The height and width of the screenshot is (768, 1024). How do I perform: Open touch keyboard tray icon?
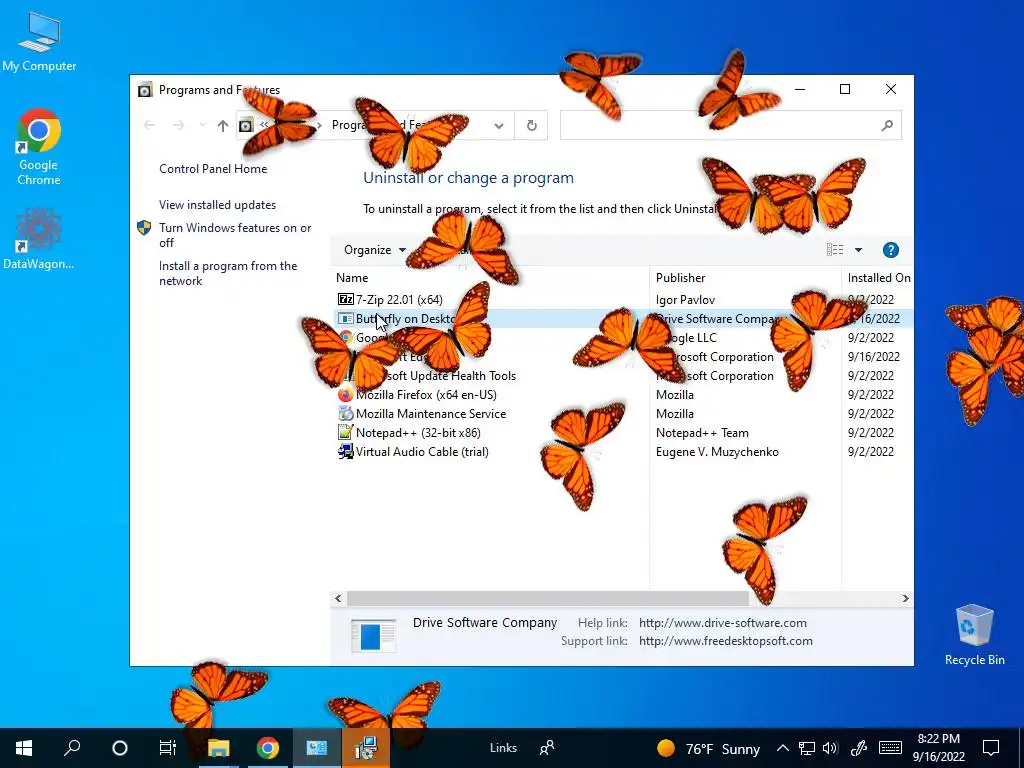[890, 748]
